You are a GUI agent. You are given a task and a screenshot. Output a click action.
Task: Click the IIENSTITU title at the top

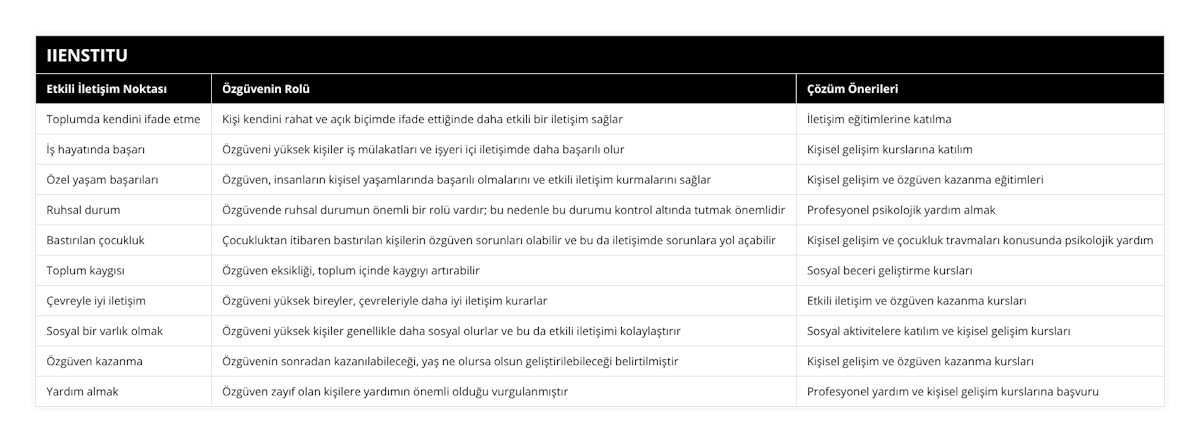tap(84, 54)
